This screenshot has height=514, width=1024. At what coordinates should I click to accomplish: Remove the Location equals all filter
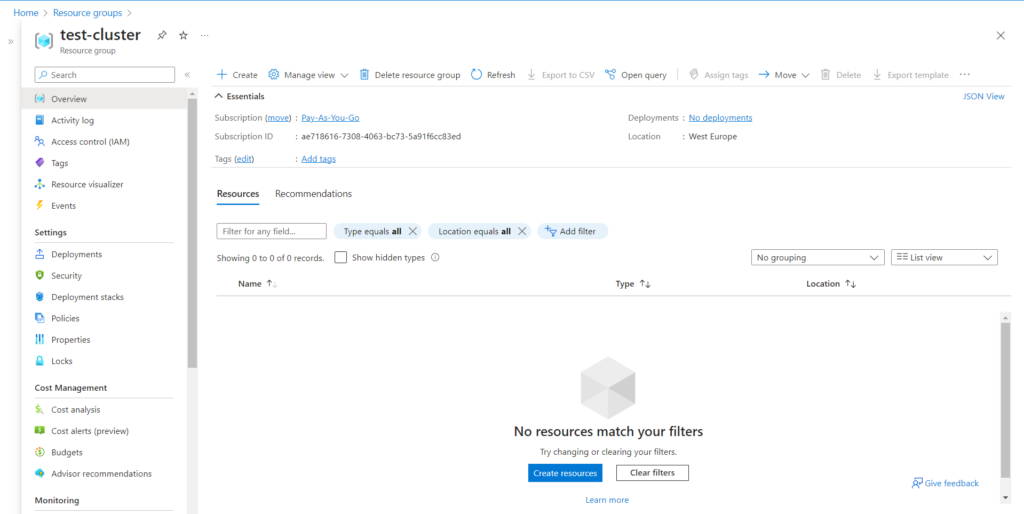(522, 231)
